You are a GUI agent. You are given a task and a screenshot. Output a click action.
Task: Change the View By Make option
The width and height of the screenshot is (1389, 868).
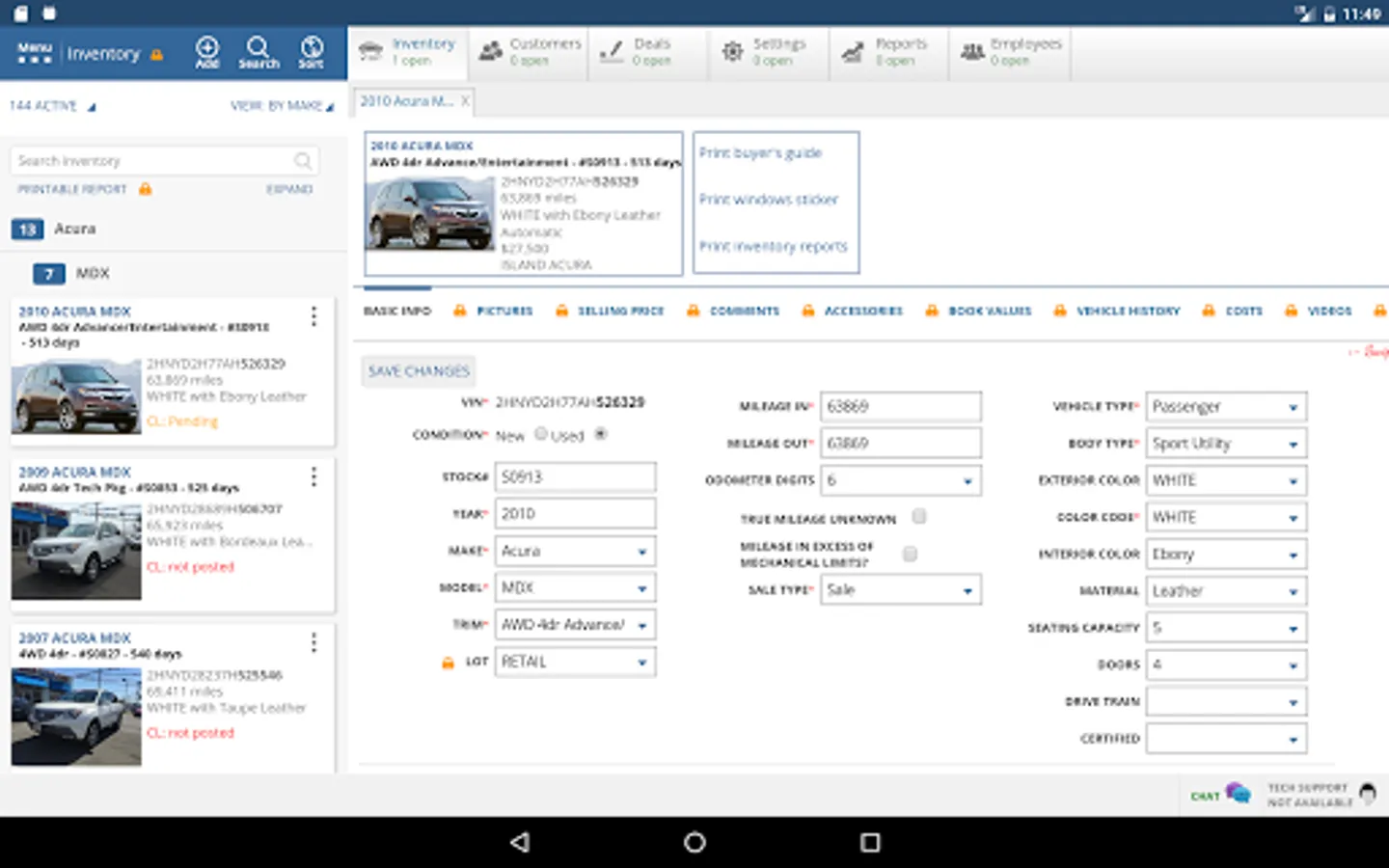coord(282,106)
